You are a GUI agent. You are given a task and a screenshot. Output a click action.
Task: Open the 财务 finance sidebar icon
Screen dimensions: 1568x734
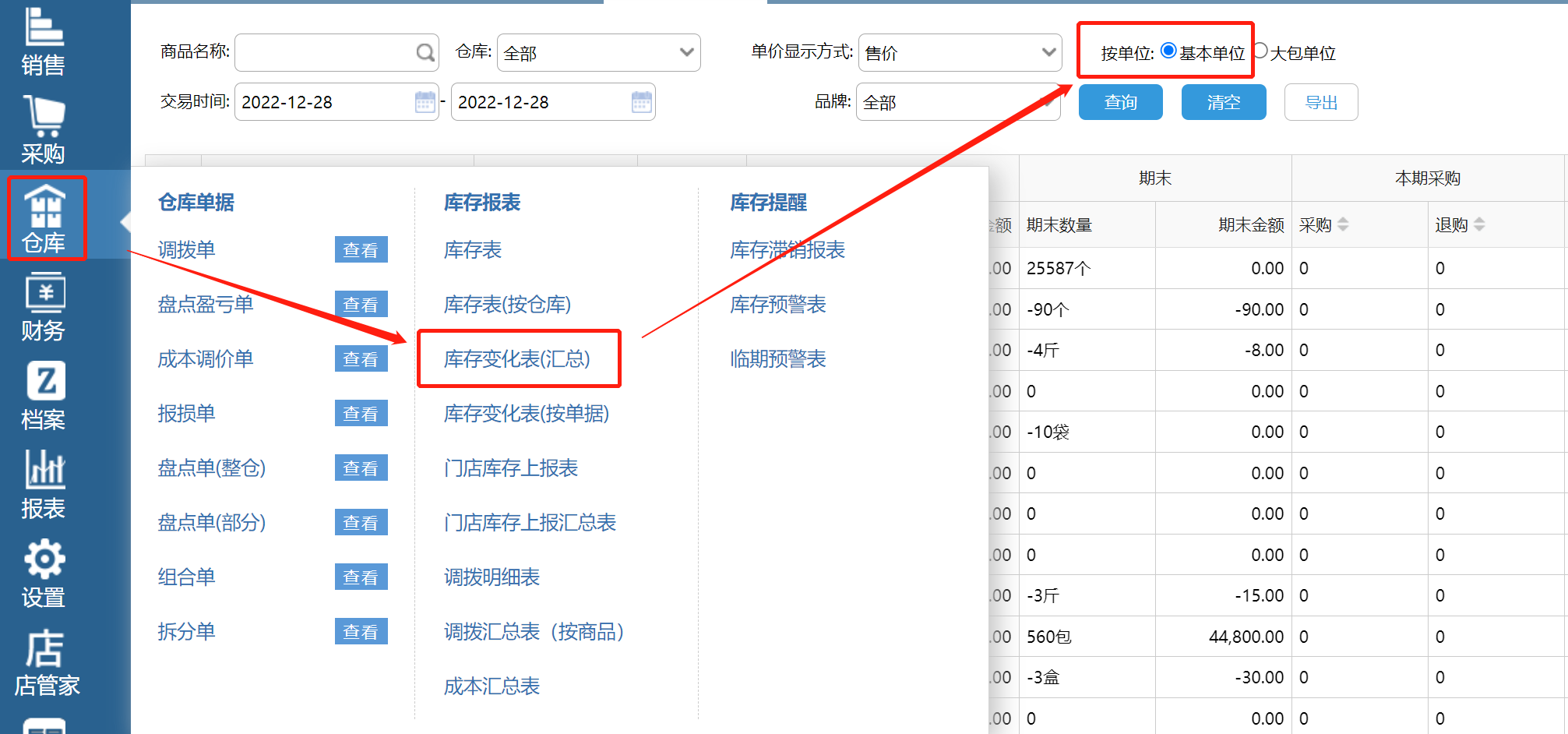[44, 307]
